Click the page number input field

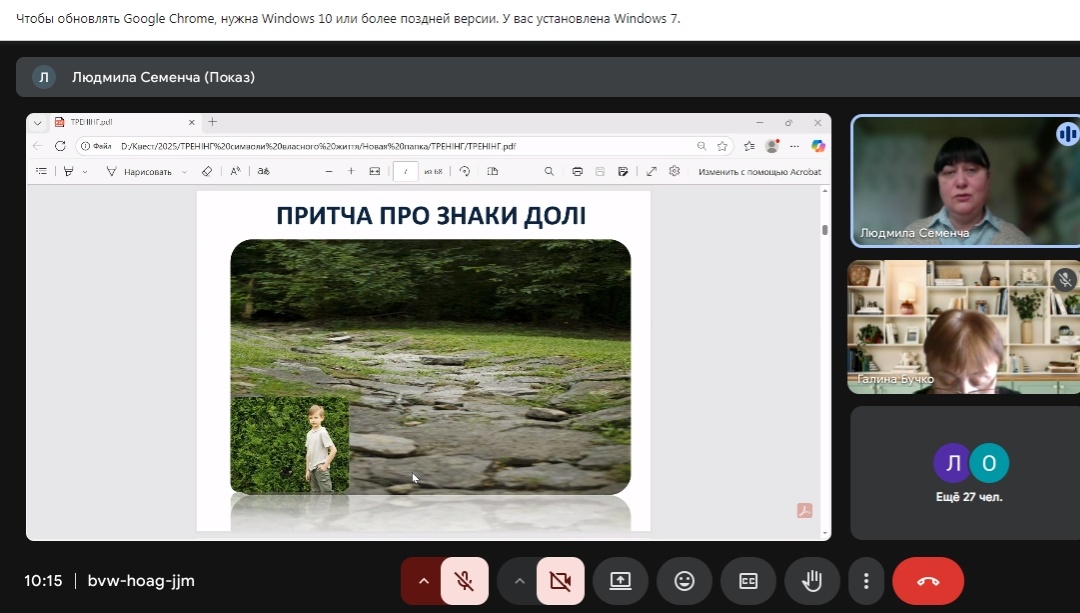click(405, 170)
